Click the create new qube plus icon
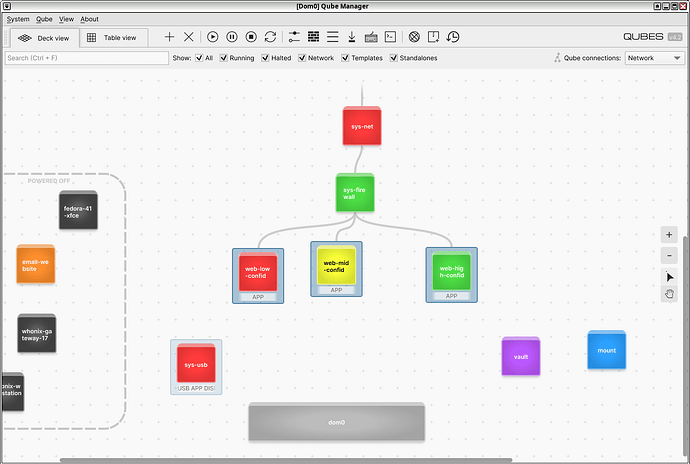Image resolution: width=690 pixels, height=464 pixels. point(169,37)
